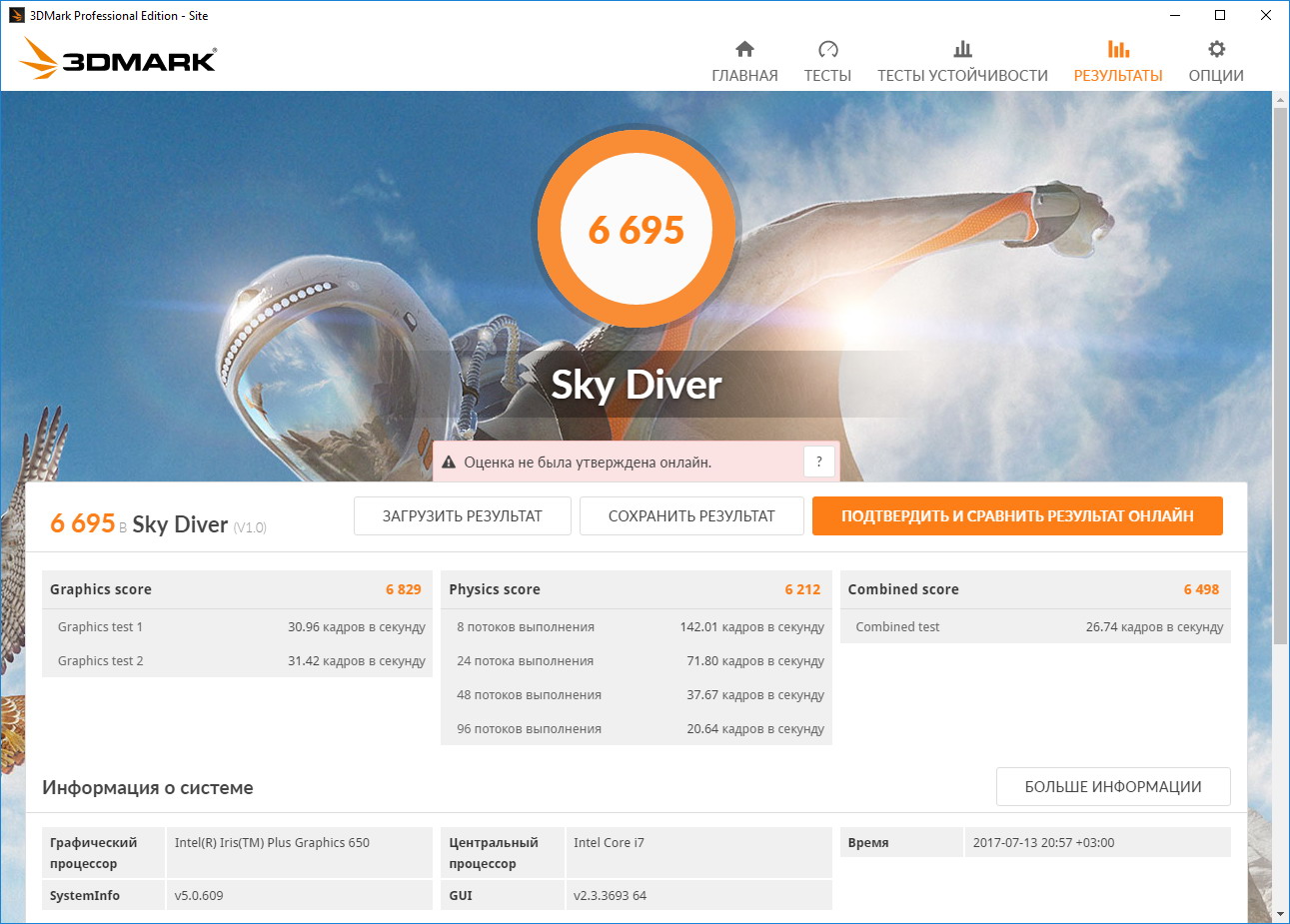
Task: Click the 26.74 кадров в секунду value
Action: [x=1155, y=627]
